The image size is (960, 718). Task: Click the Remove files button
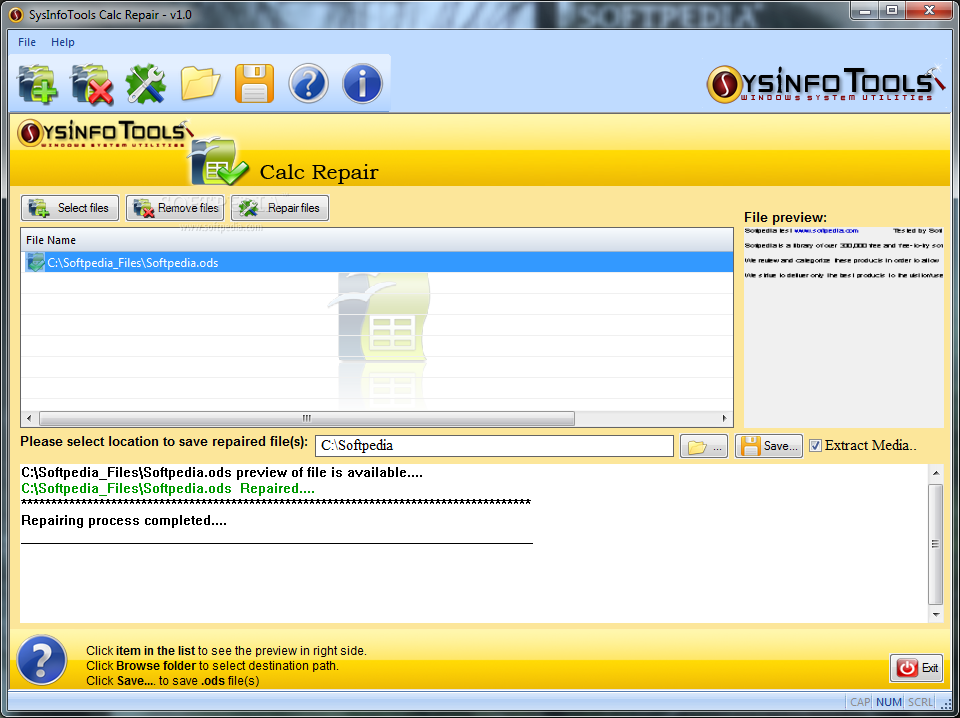(x=175, y=208)
